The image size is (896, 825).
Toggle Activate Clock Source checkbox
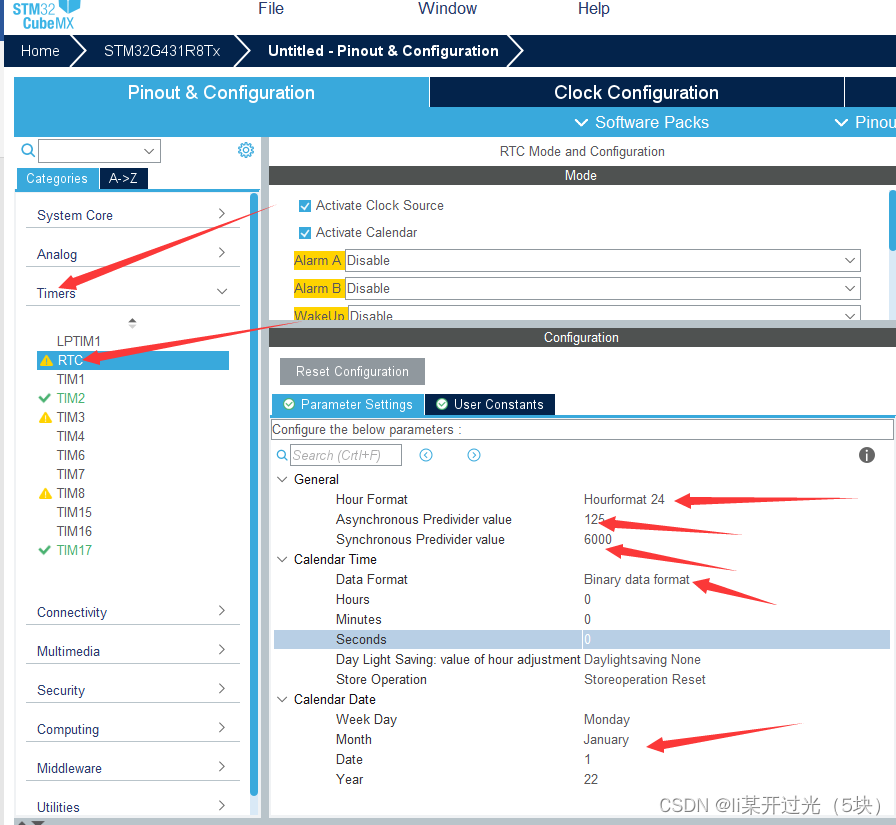[x=305, y=206]
